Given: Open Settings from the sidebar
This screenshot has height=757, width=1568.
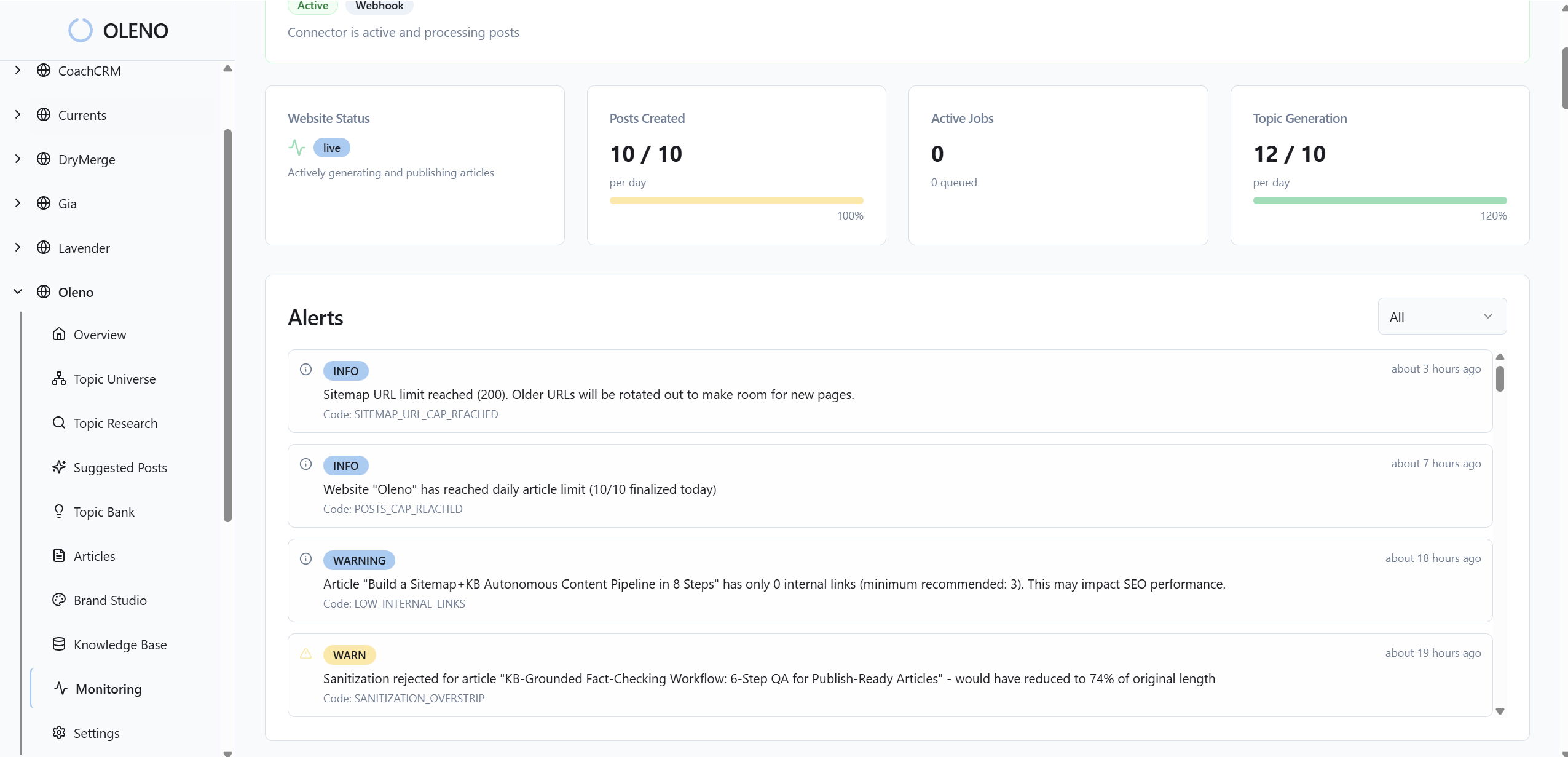Looking at the screenshot, I should tap(97, 732).
